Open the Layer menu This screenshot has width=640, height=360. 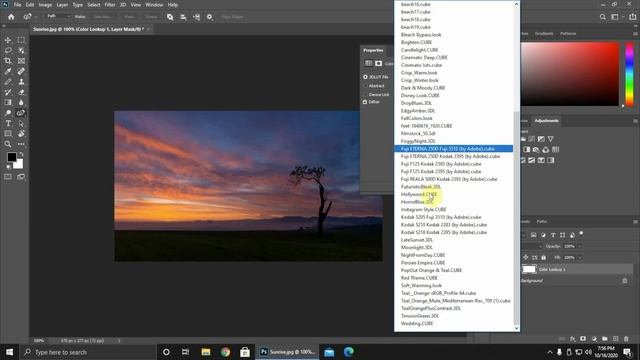point(62,5)
